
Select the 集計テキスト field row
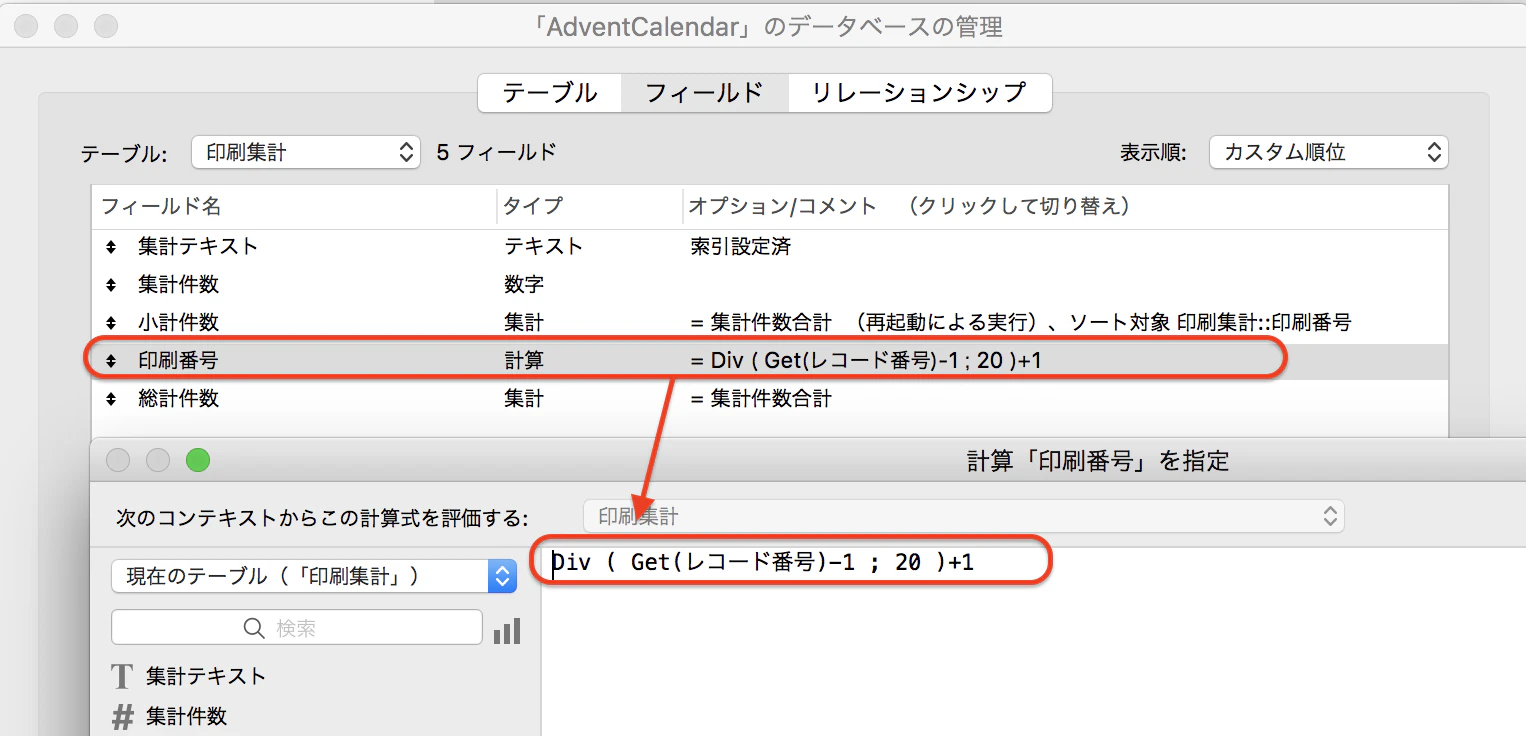[769, 246]
